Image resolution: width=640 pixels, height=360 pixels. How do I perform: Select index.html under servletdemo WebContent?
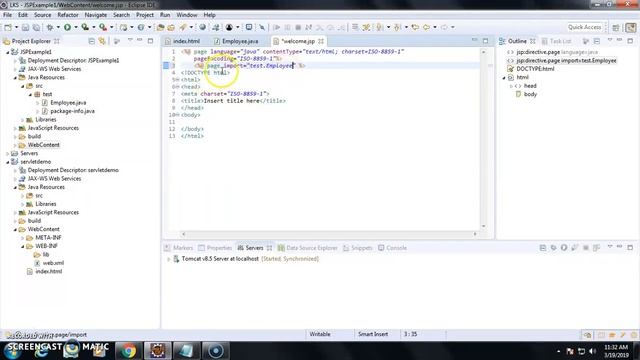(49, 271)
